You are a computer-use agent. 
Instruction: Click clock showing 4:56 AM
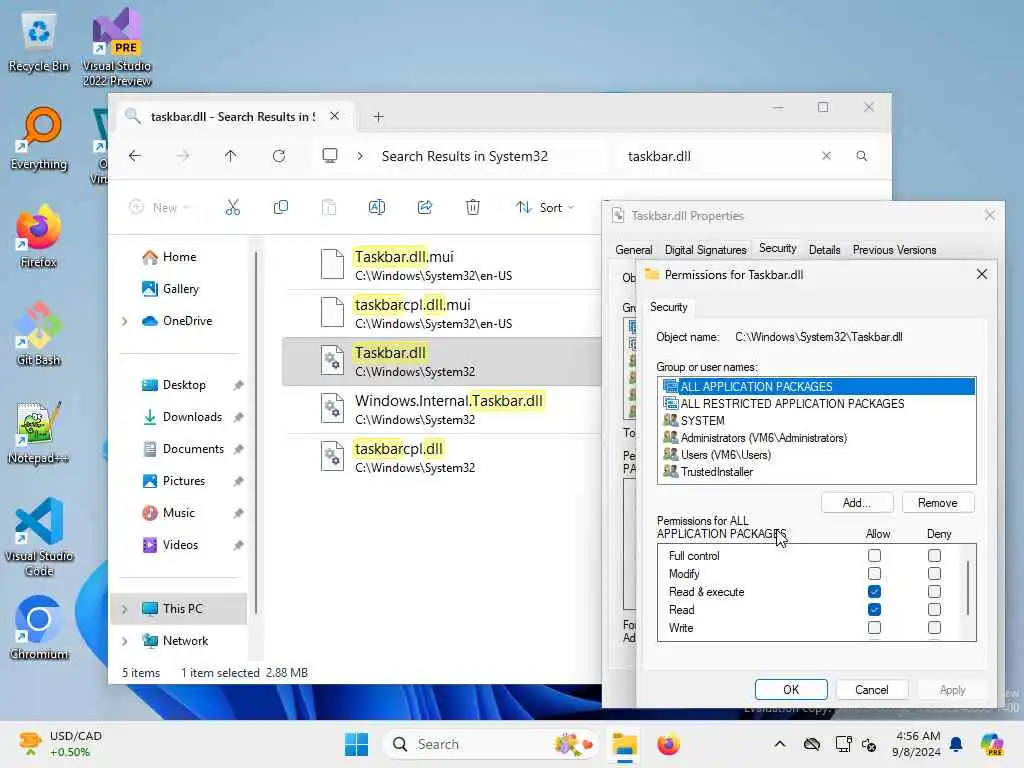click(x=917, y=744)
